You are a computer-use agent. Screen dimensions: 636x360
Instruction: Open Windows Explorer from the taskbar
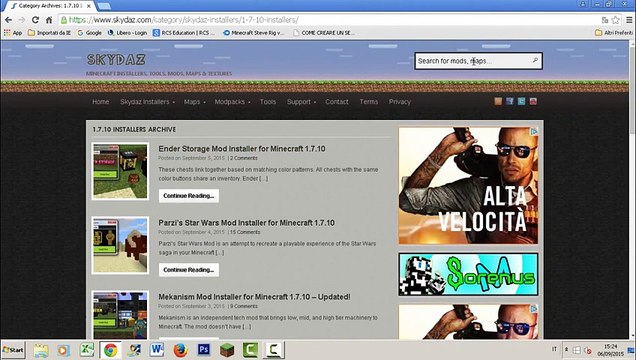41,350
